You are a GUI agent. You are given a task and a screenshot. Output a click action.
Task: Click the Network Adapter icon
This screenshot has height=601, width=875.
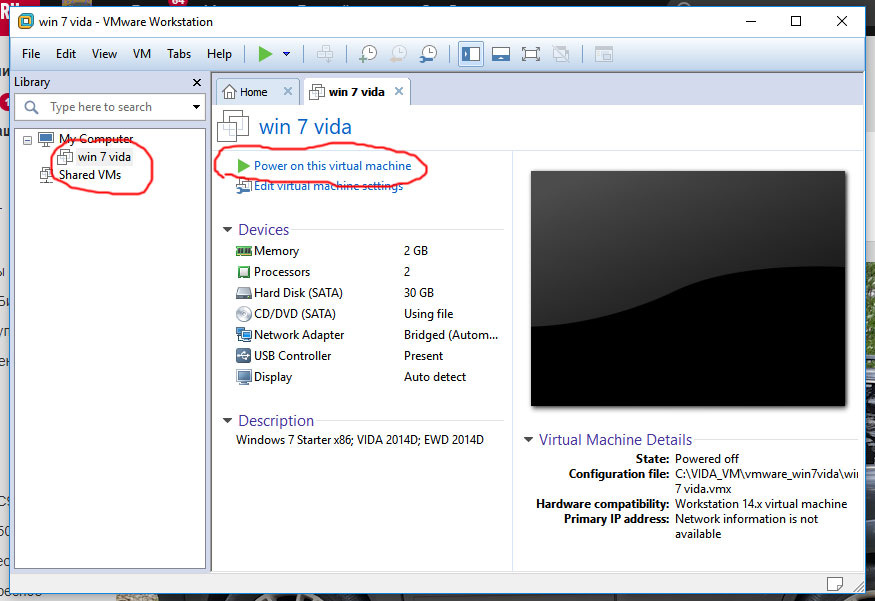[x=243, y=335]
